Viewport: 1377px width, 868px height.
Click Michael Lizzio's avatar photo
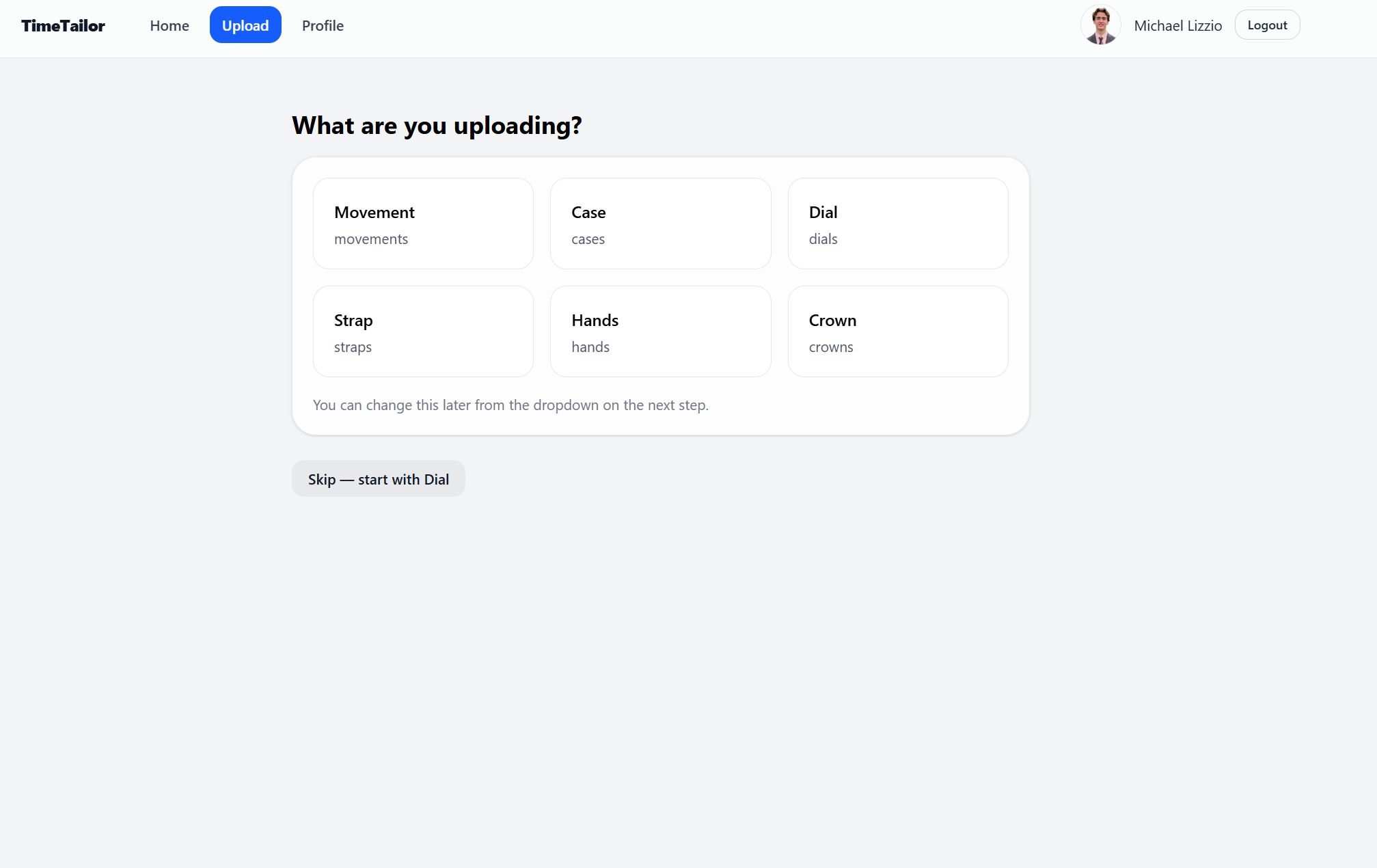(x=1100, y=25)
